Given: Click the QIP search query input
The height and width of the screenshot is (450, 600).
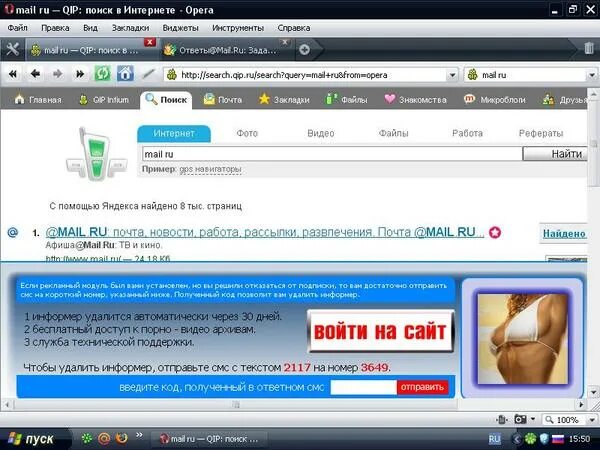Looking at the screenshot, I should (x=332, y=154).
